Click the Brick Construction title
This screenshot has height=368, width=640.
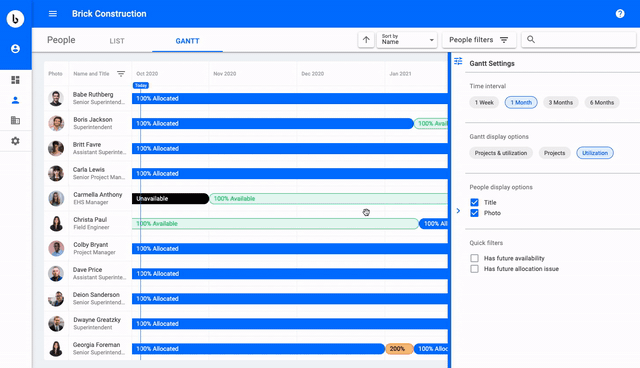109,14
